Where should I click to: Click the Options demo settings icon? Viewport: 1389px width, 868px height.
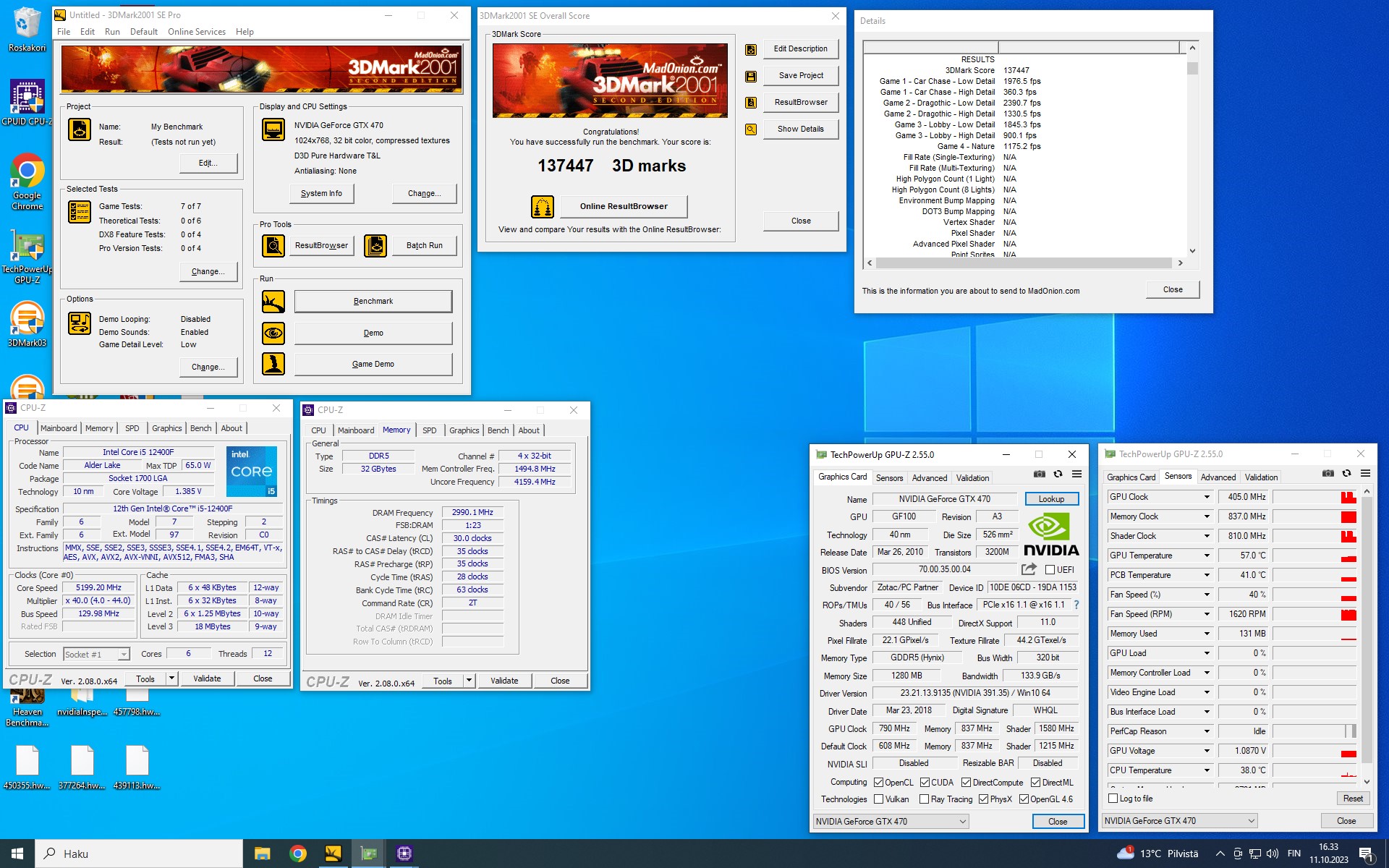[80, 323]
